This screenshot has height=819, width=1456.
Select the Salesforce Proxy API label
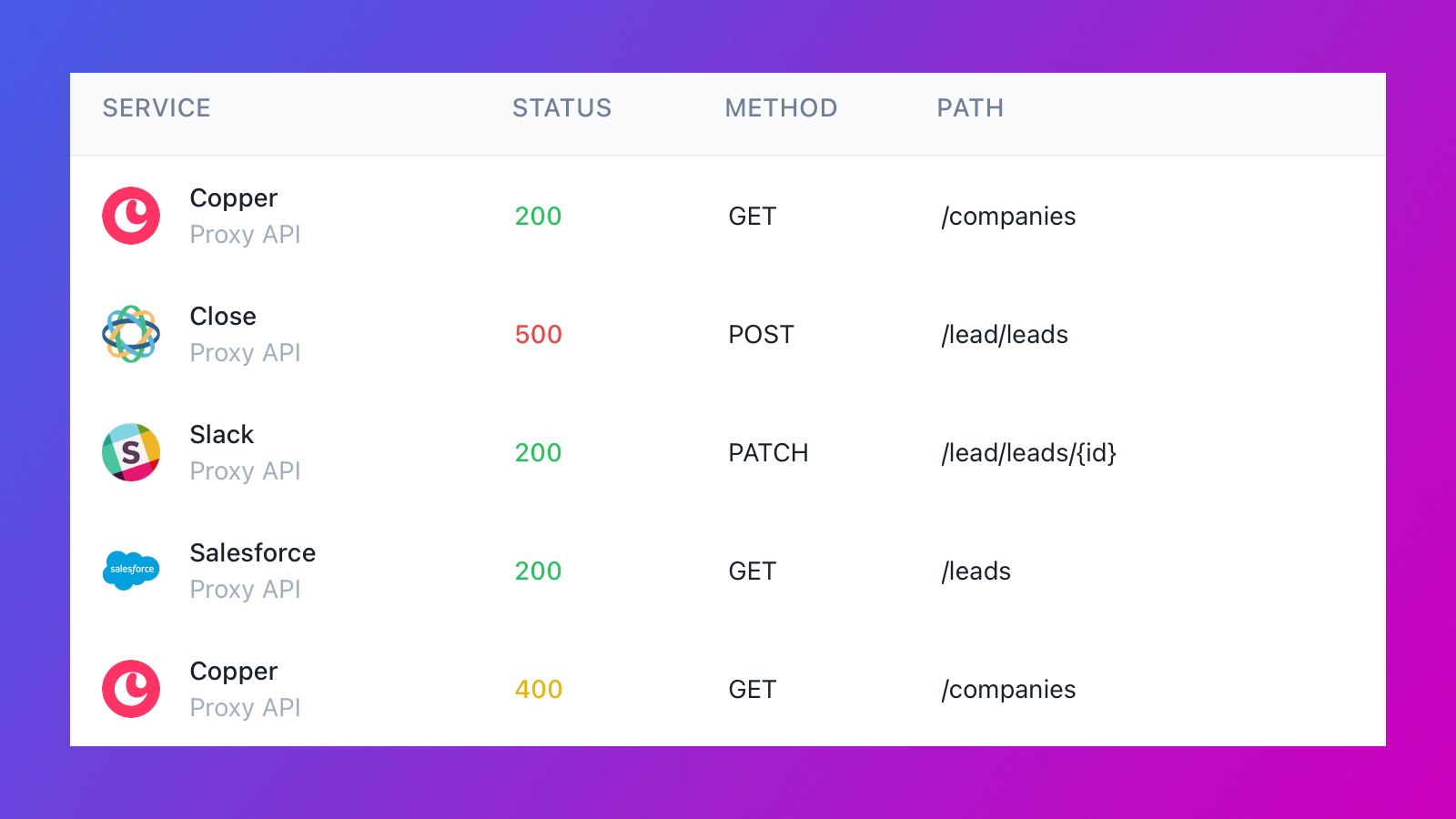point(245,589)
